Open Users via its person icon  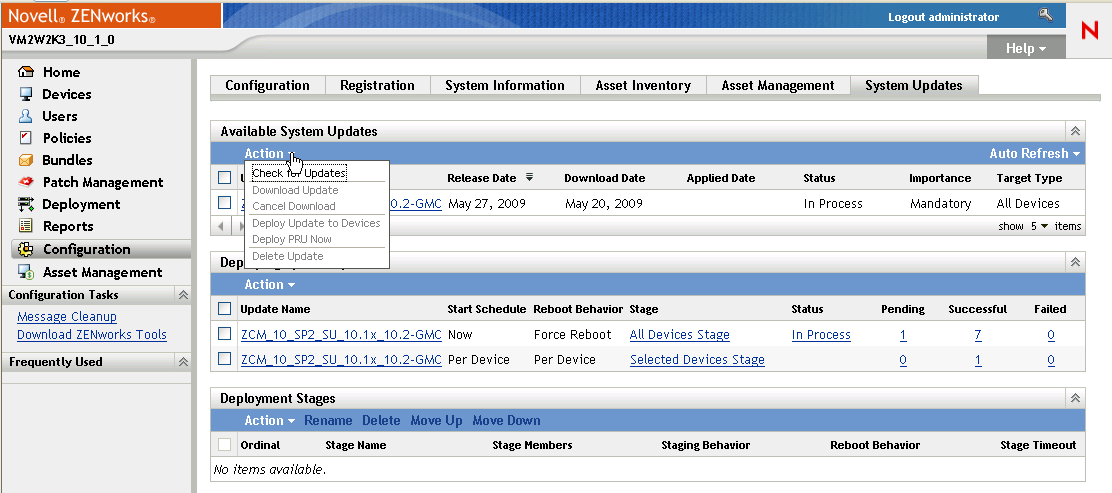26,116
